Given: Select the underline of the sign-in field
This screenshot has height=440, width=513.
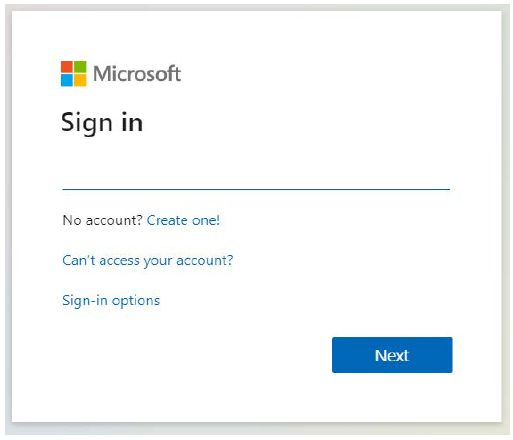Looking at the screenshot, I should [x=256, y=189].
